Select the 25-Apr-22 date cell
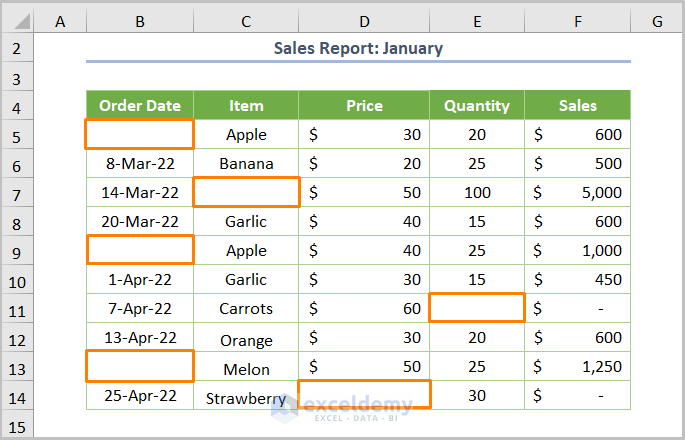Viewport: 685px width, 440px height. [139, 396]
